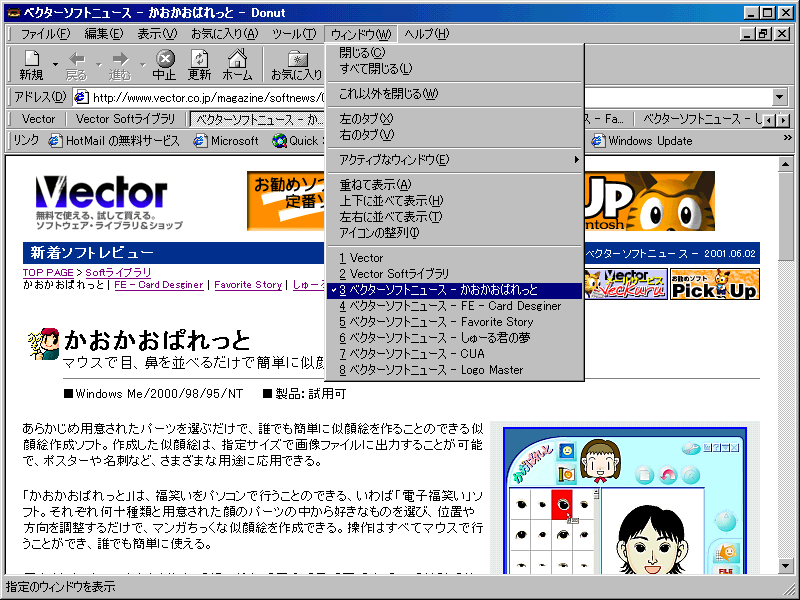Open the ファイル(F) menu
Image resolution: width=800 pixels, height=600 pixels.
(x=45, y=34)
